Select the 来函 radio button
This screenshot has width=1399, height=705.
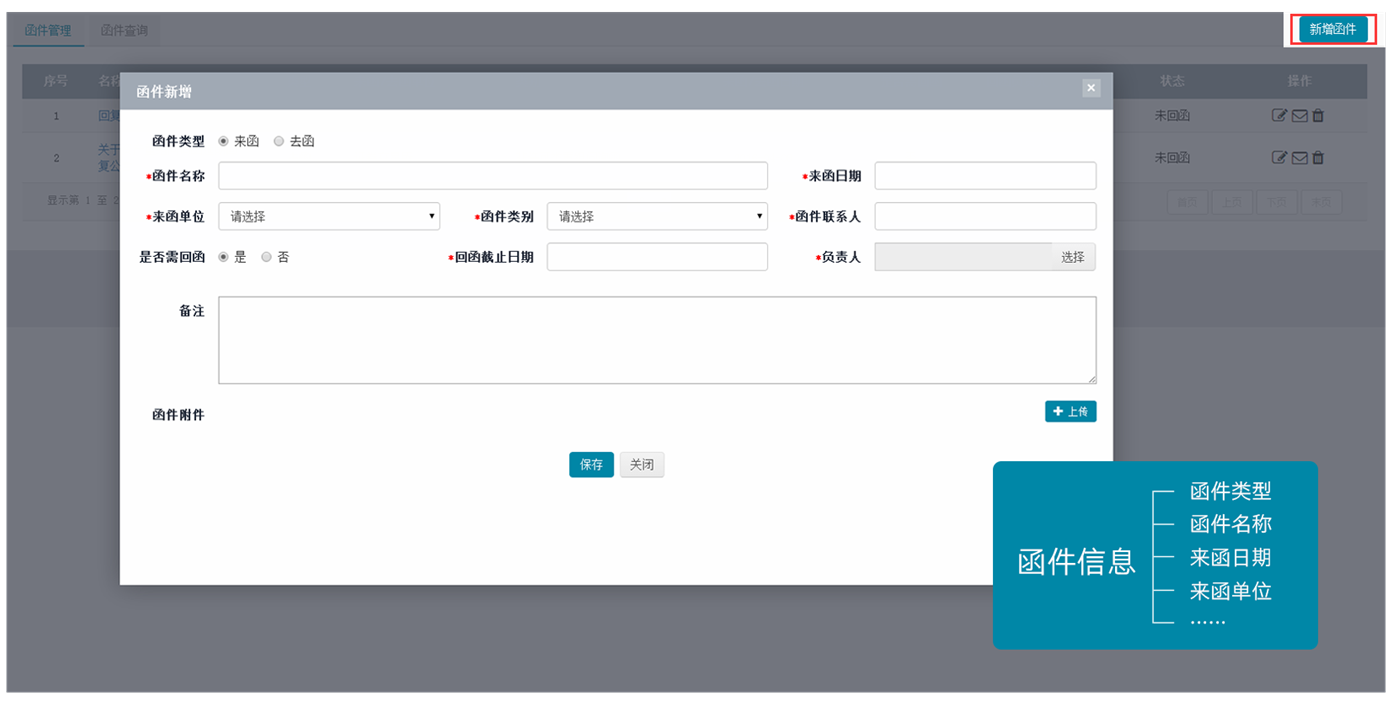pyautogui.click(x=223, y=142)
